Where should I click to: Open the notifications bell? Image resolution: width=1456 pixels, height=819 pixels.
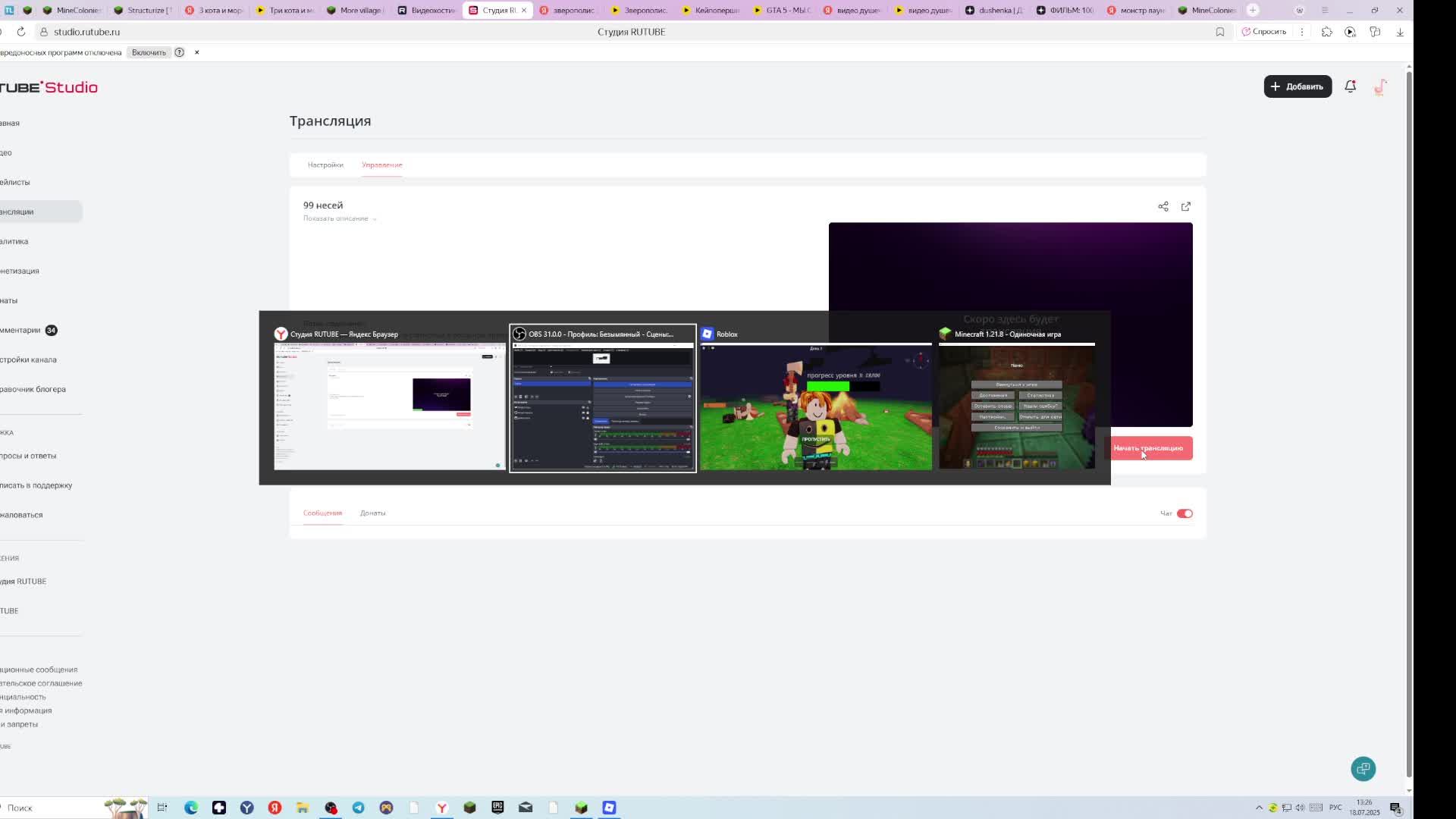coord(1350,86)
